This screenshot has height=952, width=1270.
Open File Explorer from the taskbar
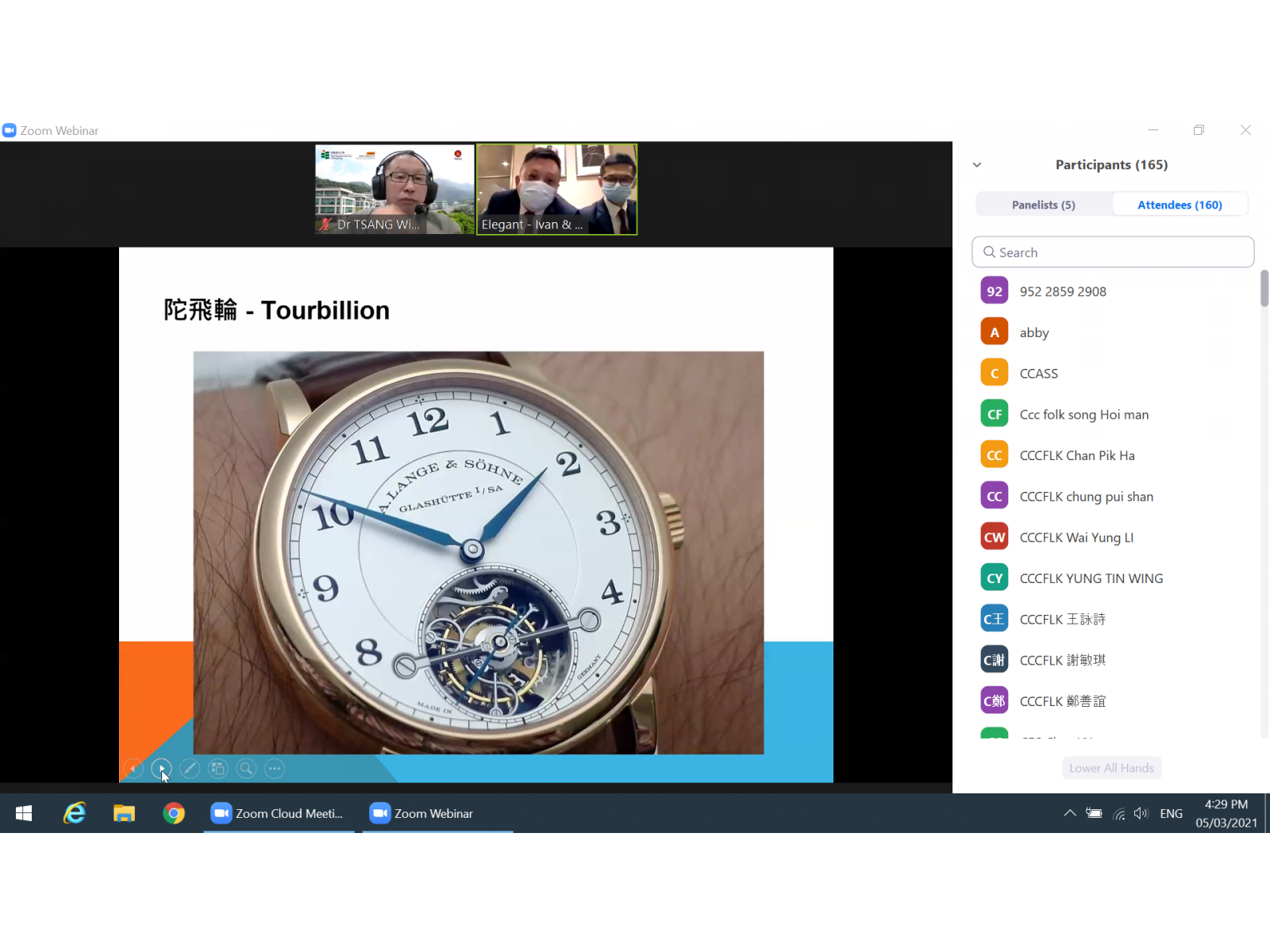coord(124,813)
